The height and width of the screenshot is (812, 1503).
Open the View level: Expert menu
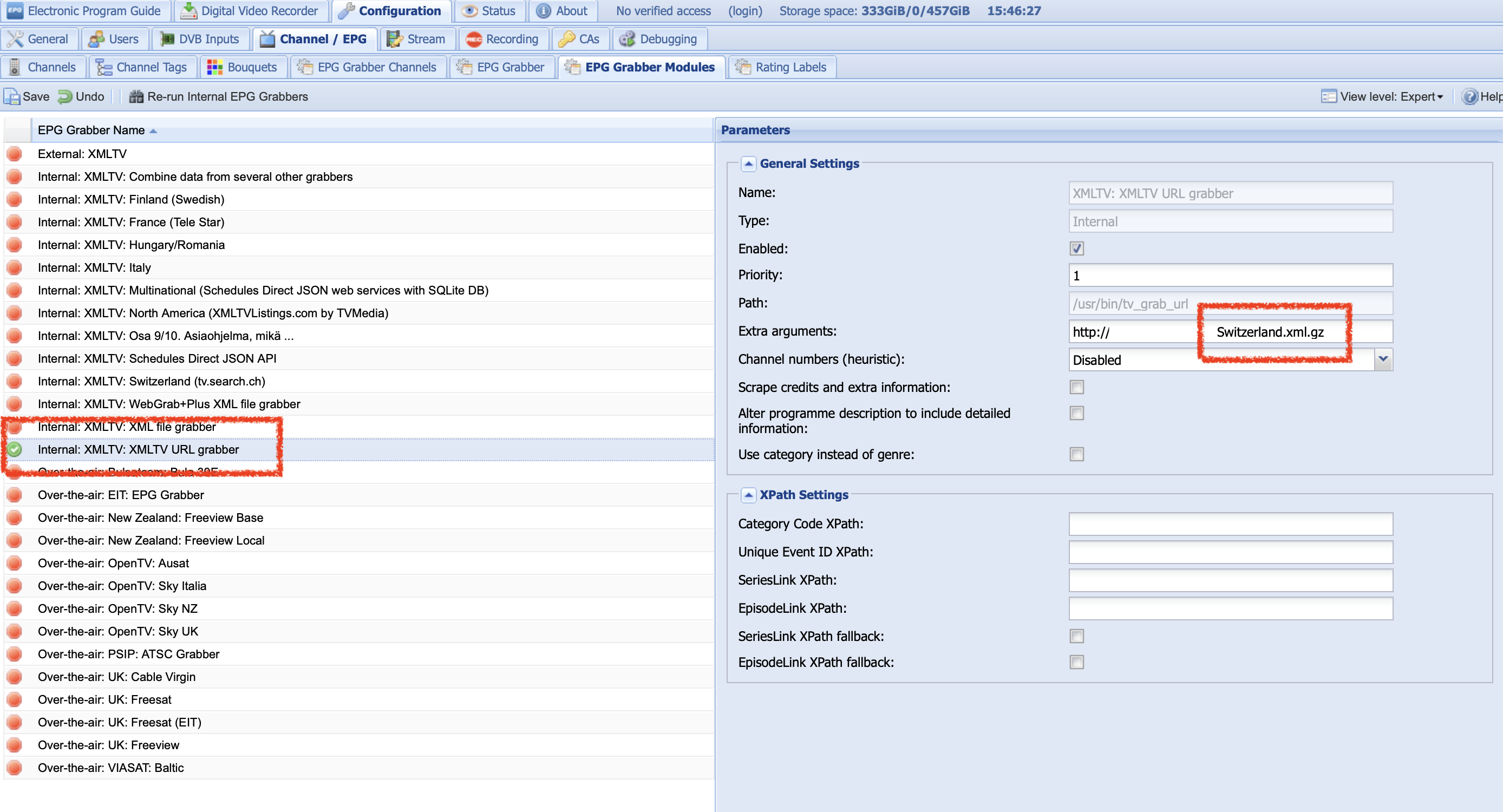pos(1390,97)
